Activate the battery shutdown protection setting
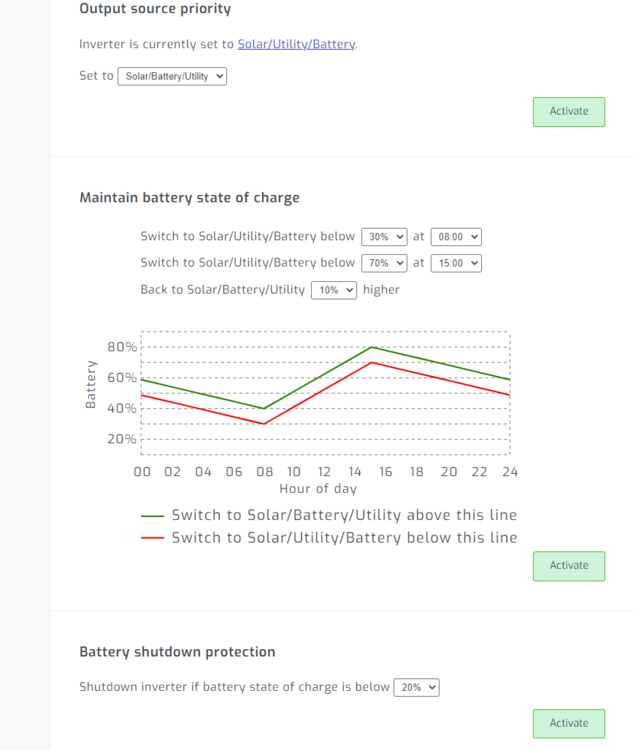Image resolution: width=633 pixels, height=750 pixels. [x=568, y=723]
